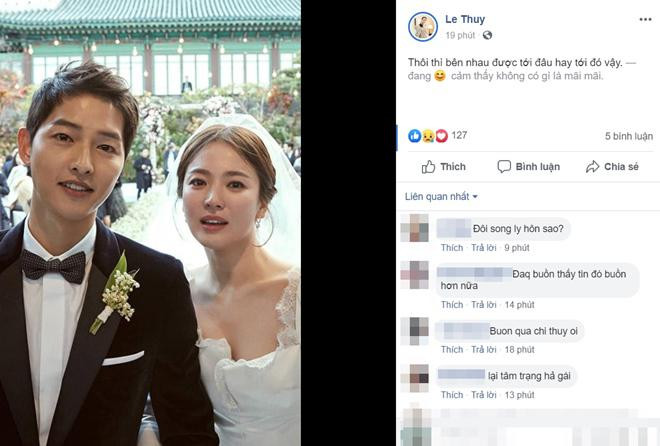Open the wedding photo in the post
The image size is (660, 446).
coord(150,223)
